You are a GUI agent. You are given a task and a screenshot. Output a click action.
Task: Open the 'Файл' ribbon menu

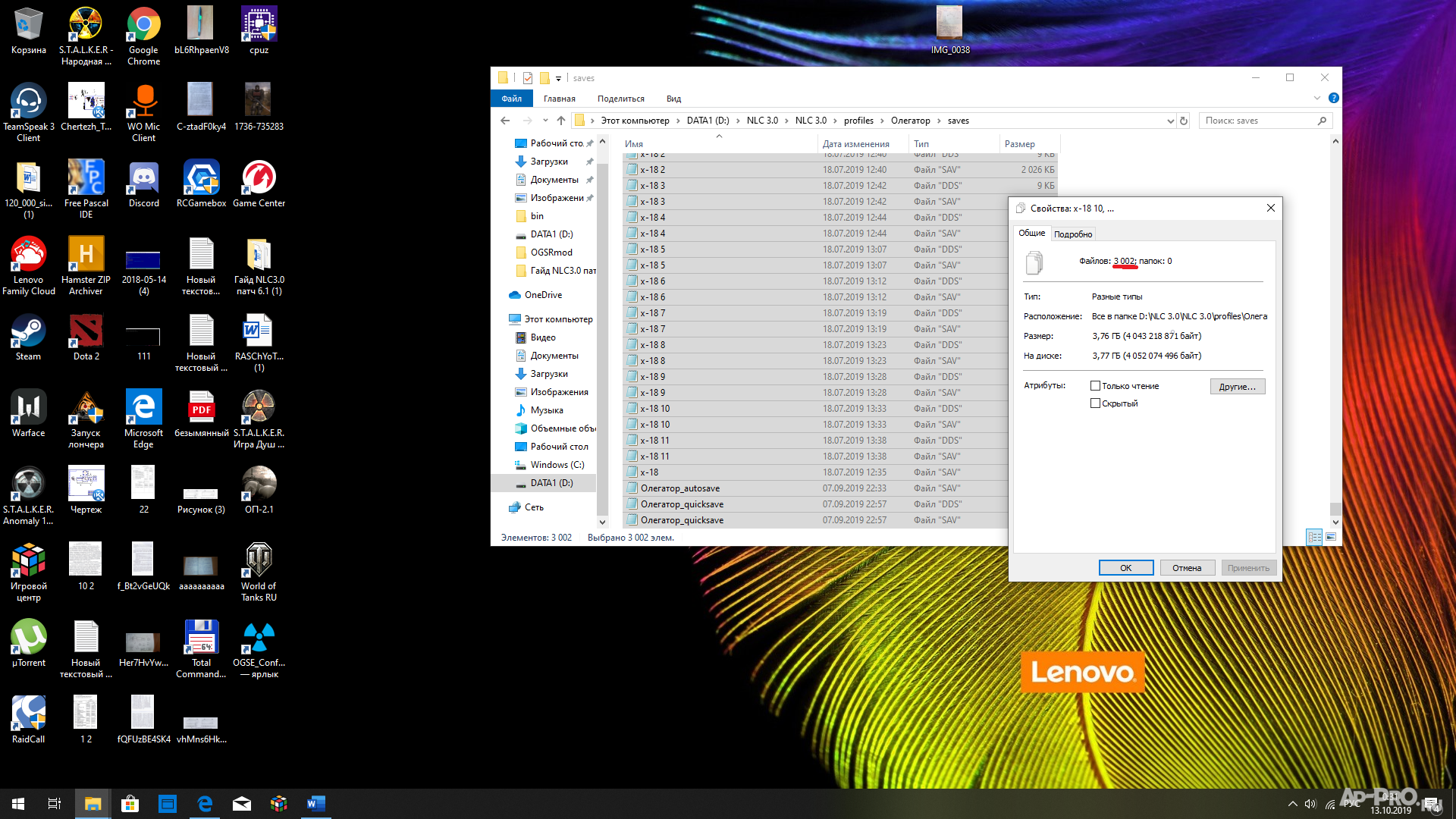512,99
